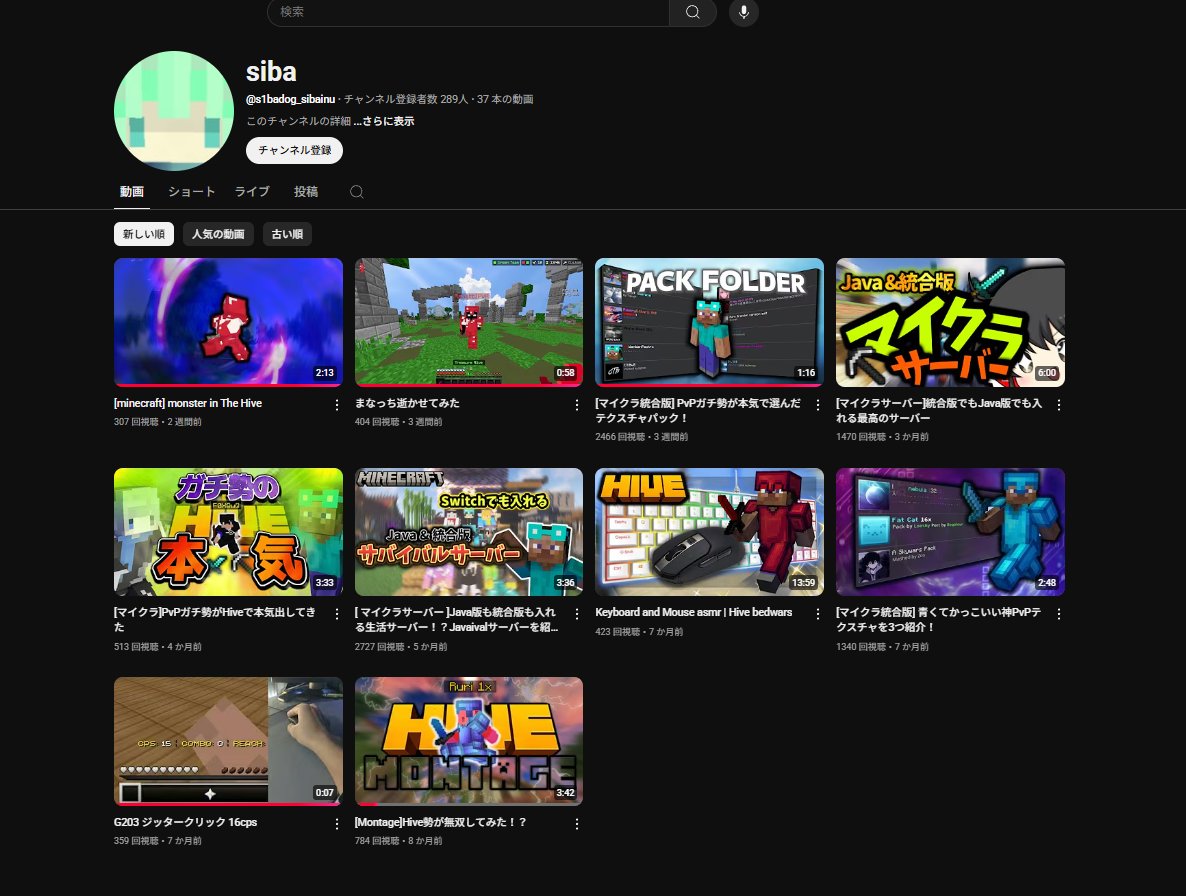Switch to the ショート tab
1186x896 pixels.
(191, 192)
